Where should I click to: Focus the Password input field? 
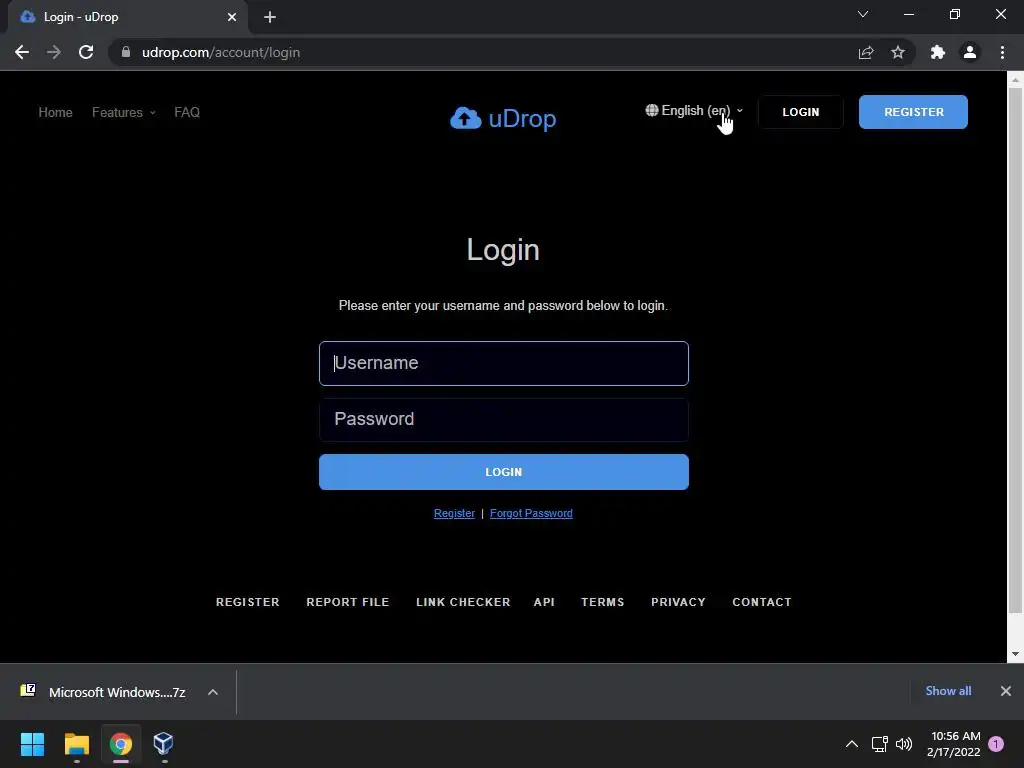tap(504, 419)
